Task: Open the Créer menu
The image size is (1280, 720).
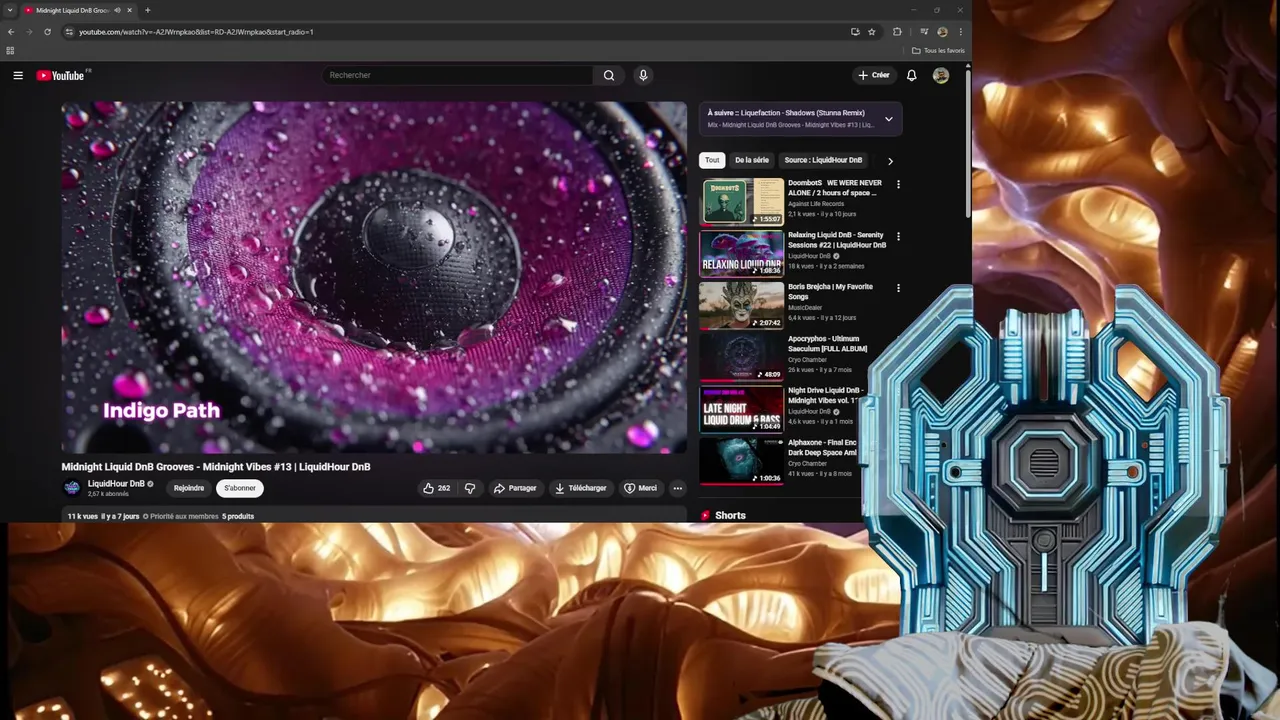Action: 873,75
